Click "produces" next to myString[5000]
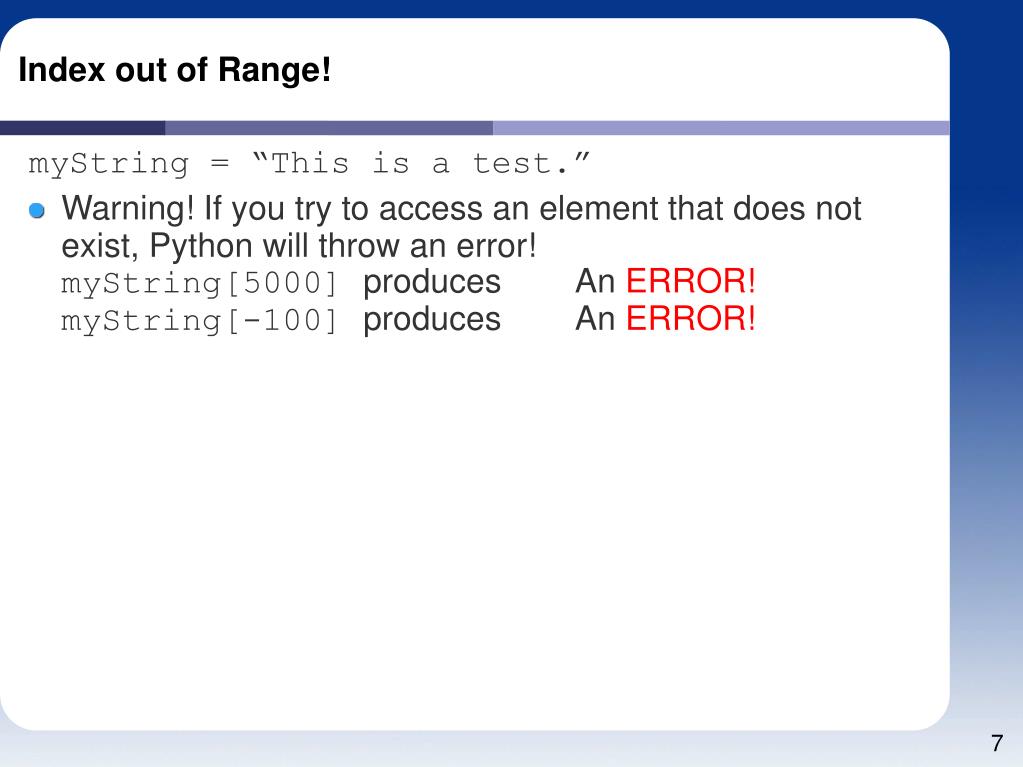This screenshot has width=1023, height=767. 432,283
